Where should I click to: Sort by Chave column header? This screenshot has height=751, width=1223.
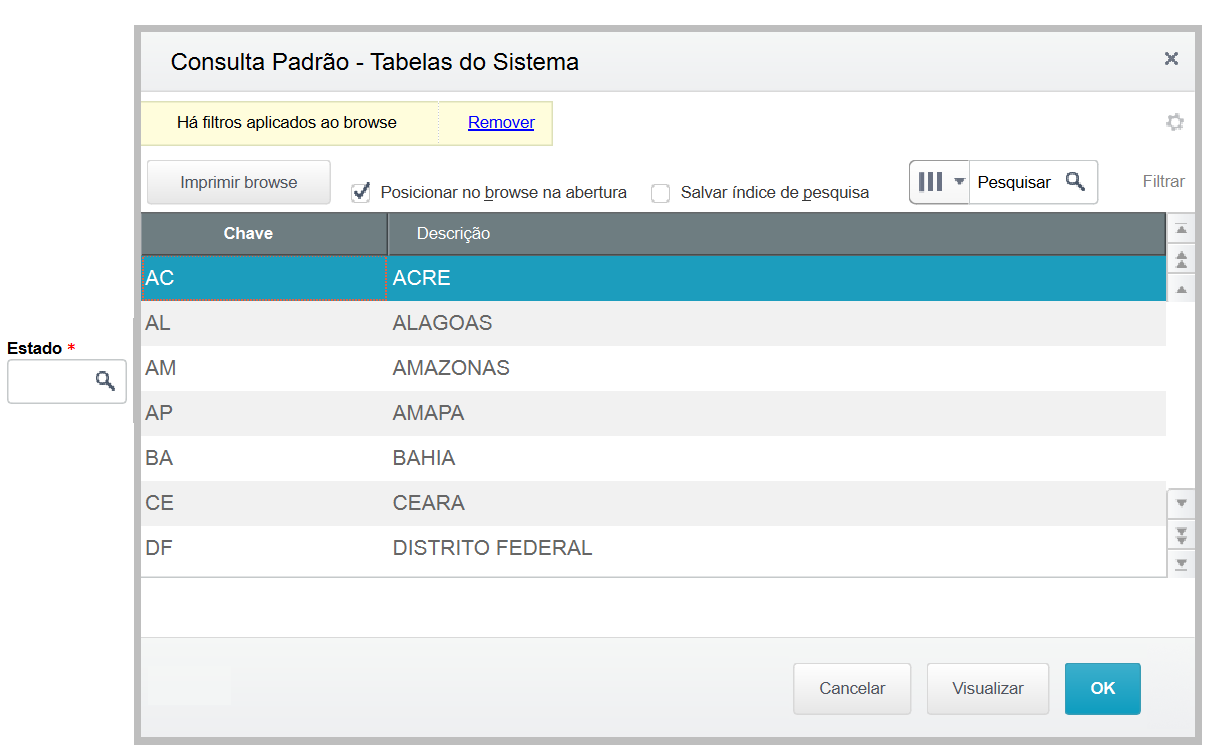click(248, 234)
